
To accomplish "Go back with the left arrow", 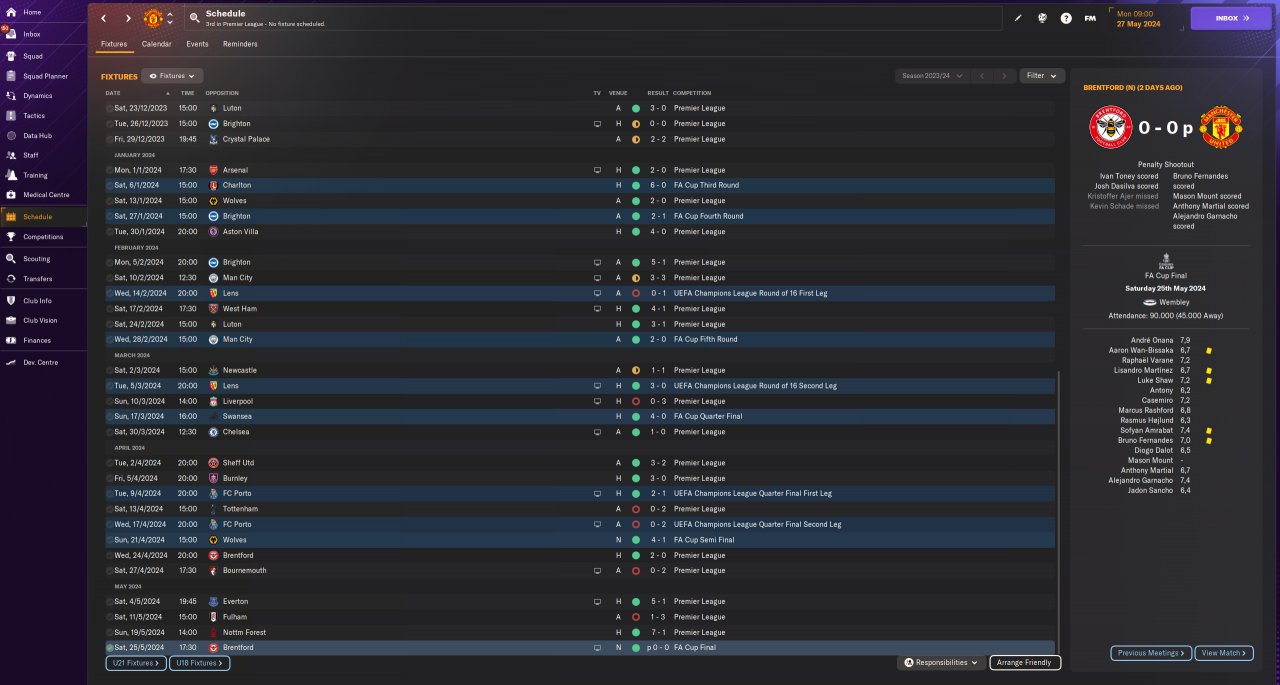I will tap(103, 18).
